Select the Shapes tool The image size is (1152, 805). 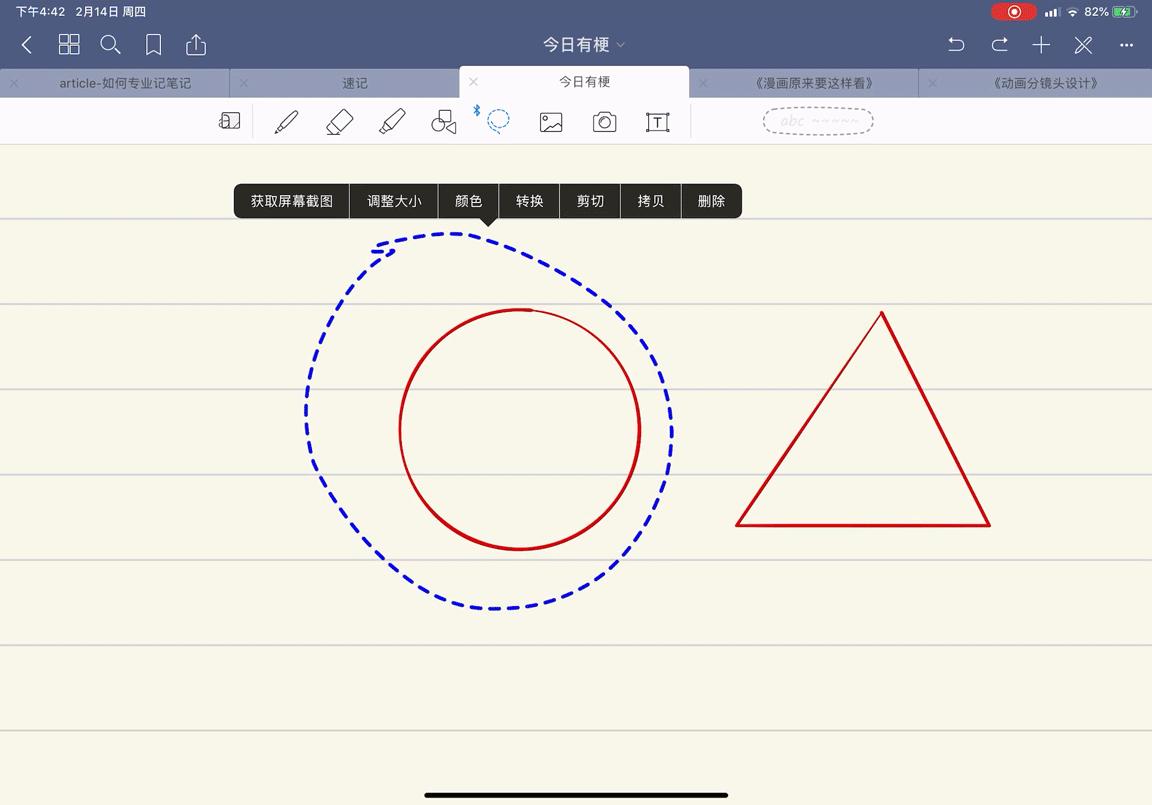coord(444,121)
